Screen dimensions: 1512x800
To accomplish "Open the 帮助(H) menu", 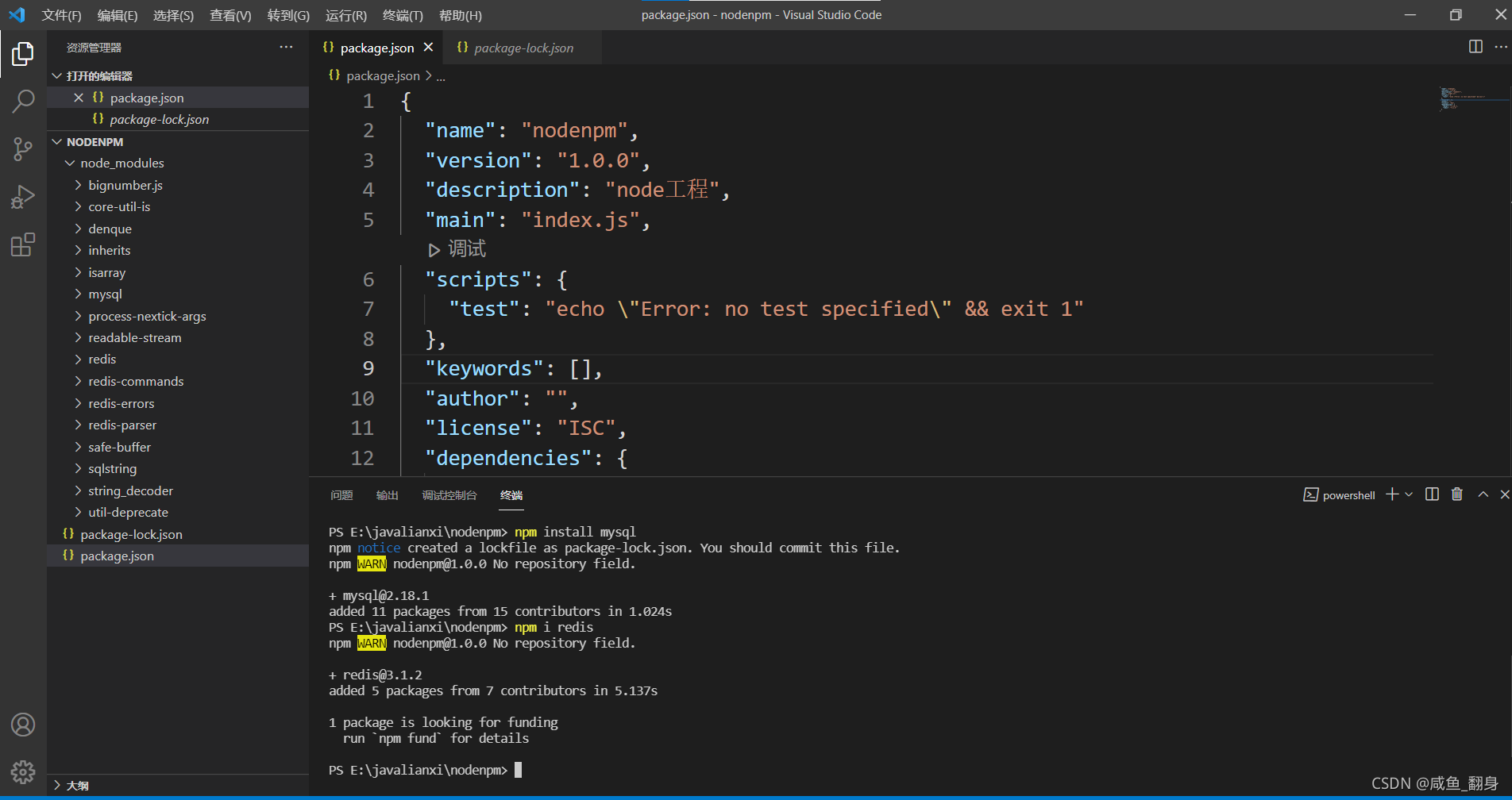I will coord(461,15).
